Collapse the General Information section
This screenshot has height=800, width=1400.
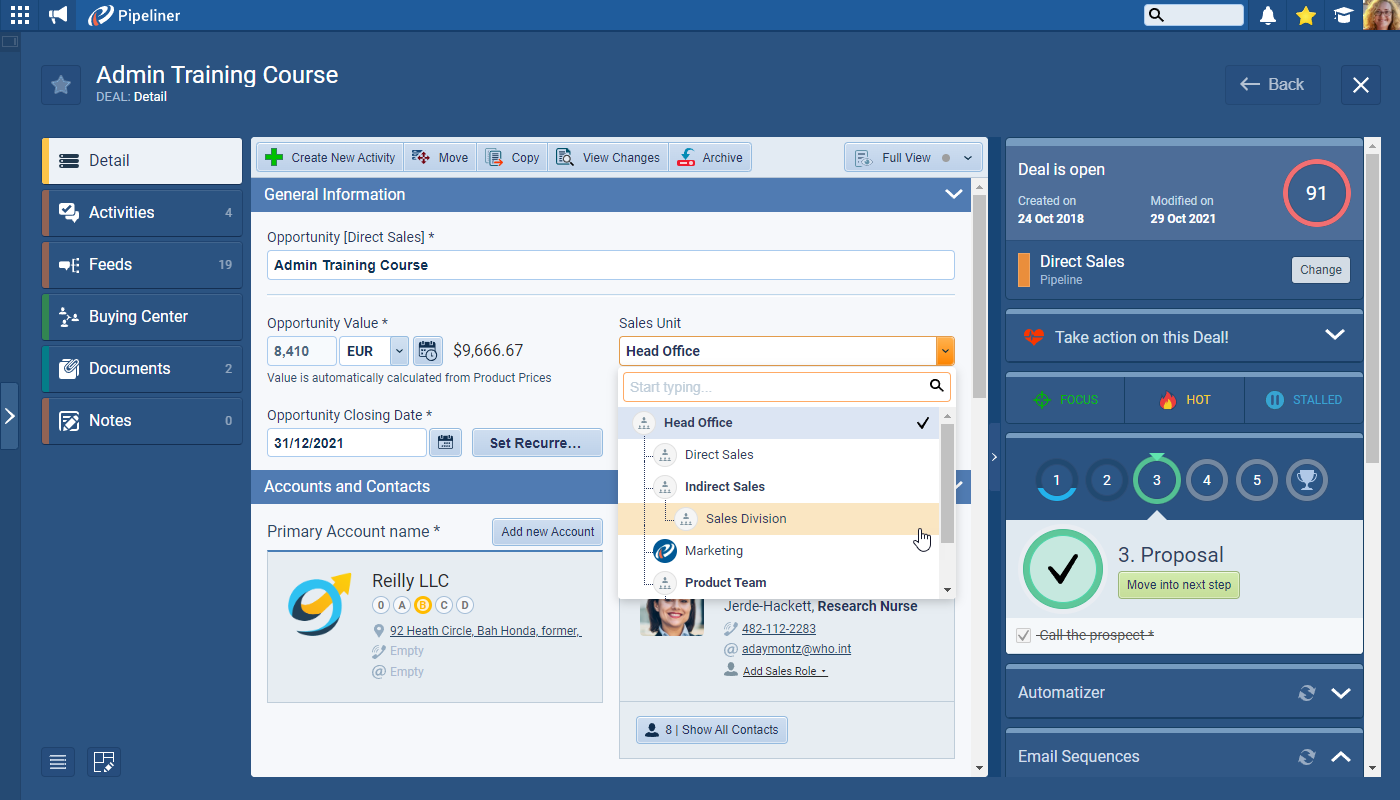[x=953, y=195]
